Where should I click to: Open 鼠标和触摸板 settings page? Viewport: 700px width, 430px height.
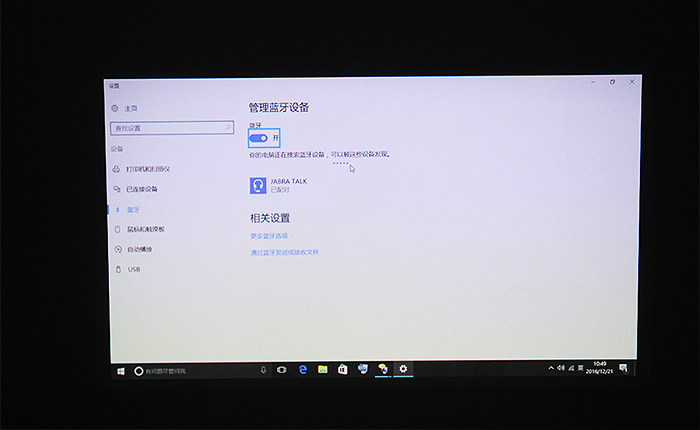[145, 229]
